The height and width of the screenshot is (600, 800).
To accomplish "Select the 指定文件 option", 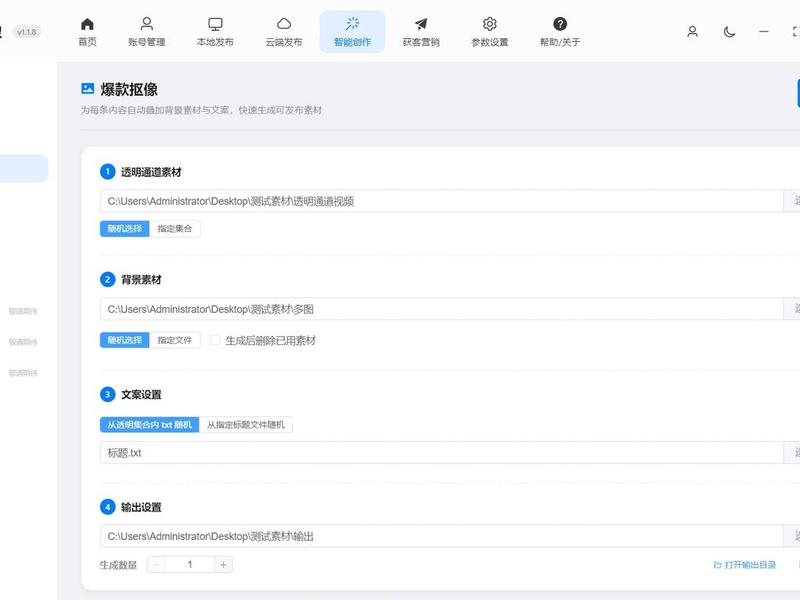I will click(174, 340).
